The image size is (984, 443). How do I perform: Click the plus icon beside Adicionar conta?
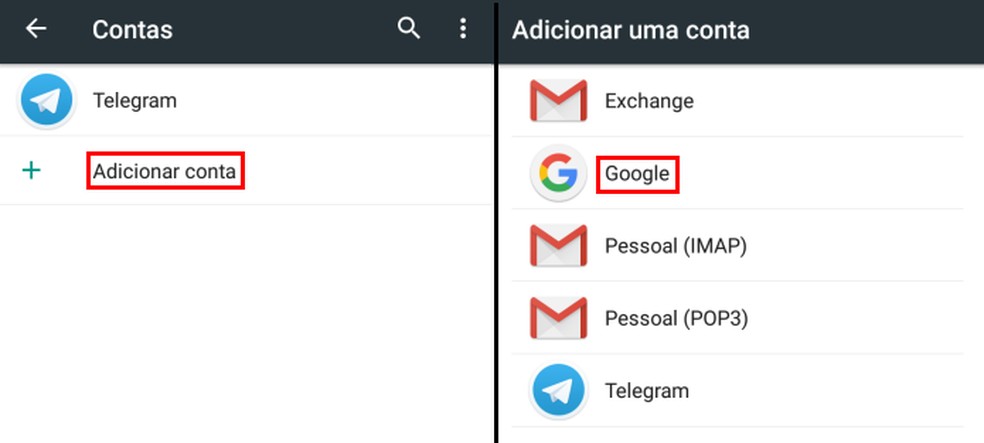32,171
